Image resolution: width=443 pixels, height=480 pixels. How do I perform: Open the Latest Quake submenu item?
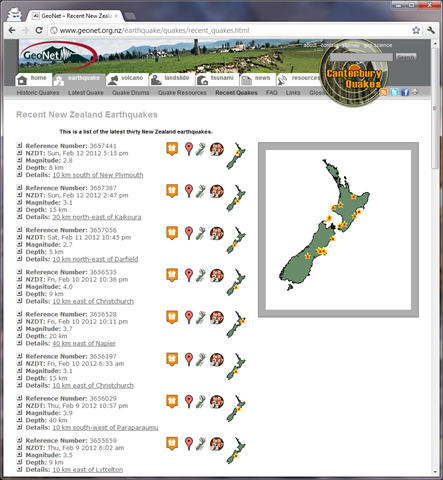pyautogui.click(x=86, y=93)
